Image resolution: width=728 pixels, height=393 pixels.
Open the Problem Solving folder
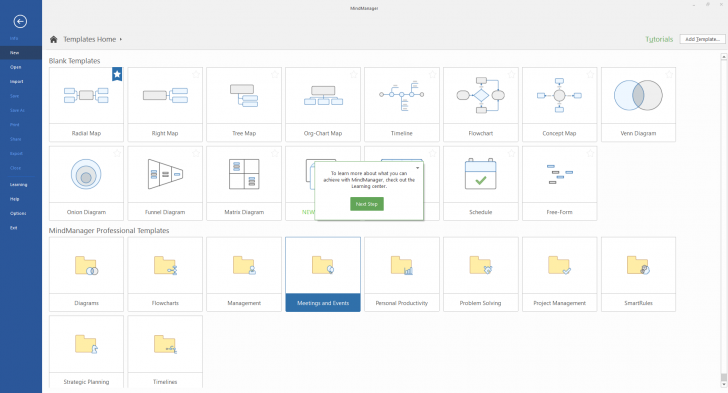[x=481, y=274]
